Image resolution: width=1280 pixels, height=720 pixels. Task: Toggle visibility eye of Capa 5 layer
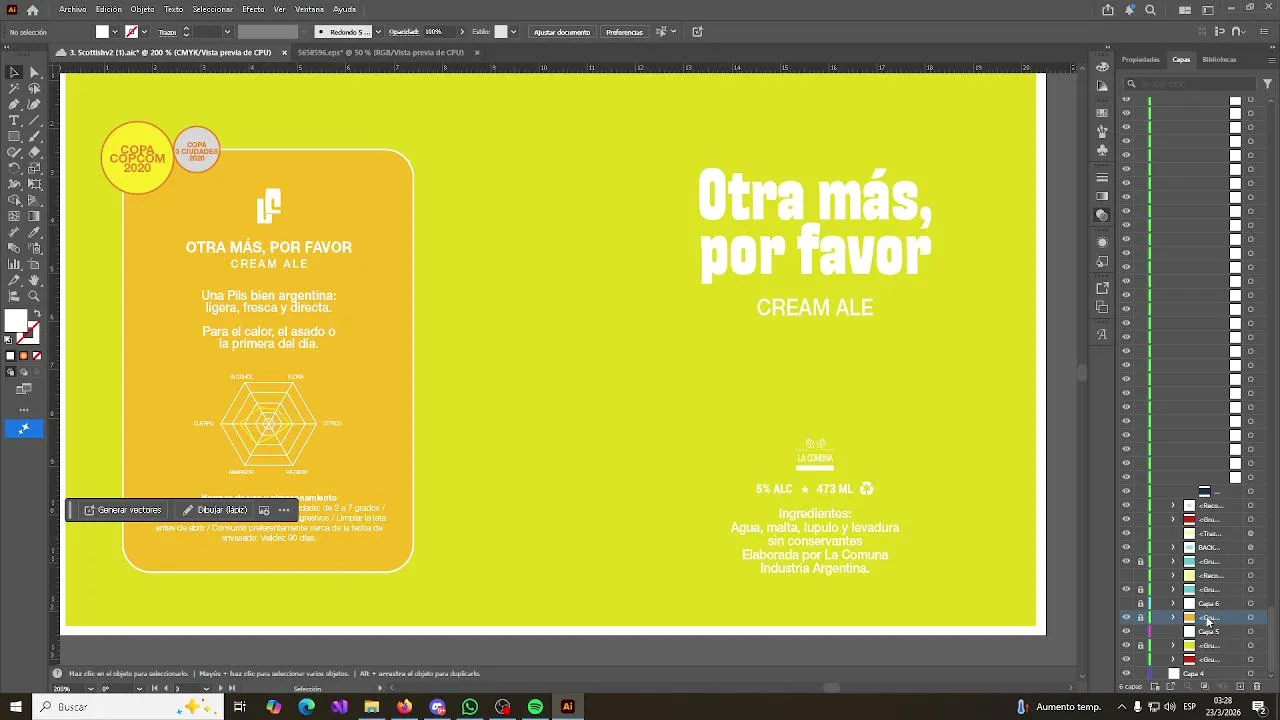(1126, 632)
